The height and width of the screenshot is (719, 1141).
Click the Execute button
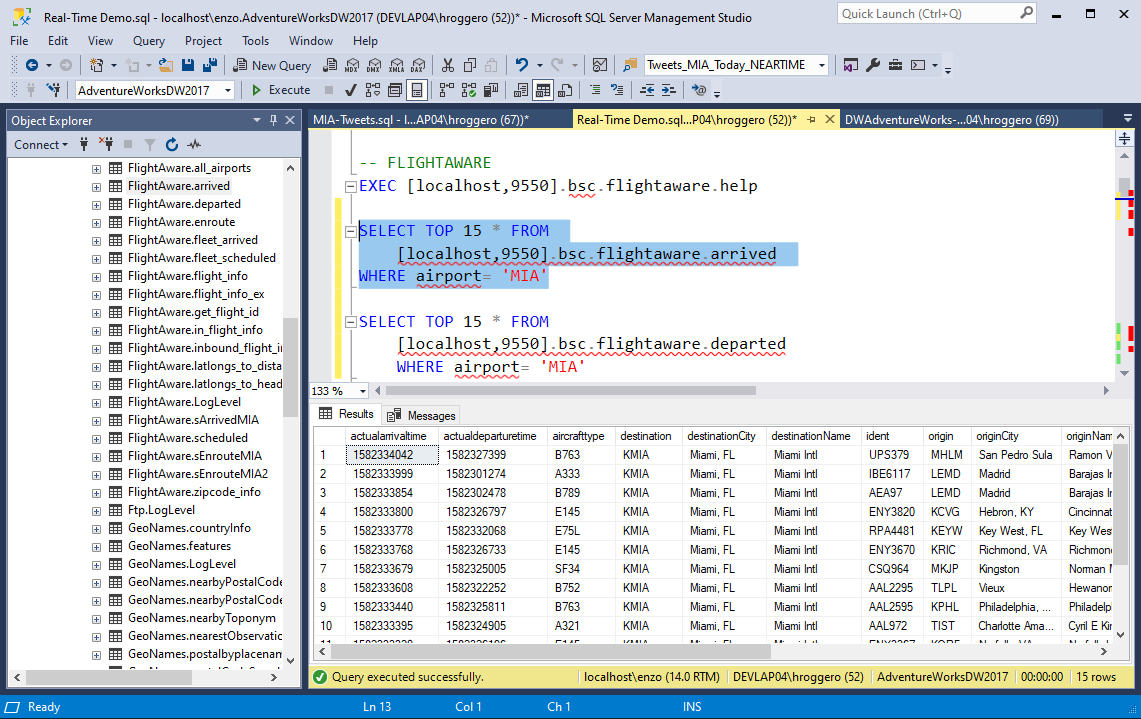point(281,90)
